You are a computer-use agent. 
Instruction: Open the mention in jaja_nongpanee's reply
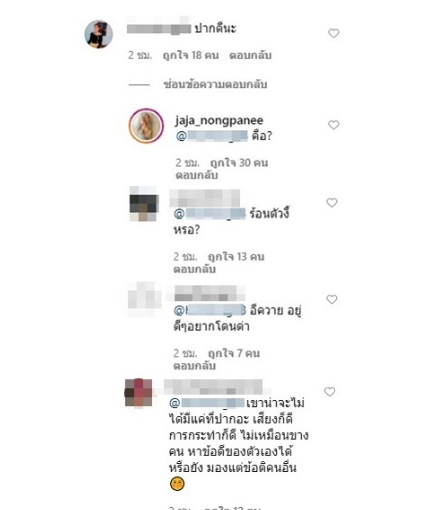212,136
